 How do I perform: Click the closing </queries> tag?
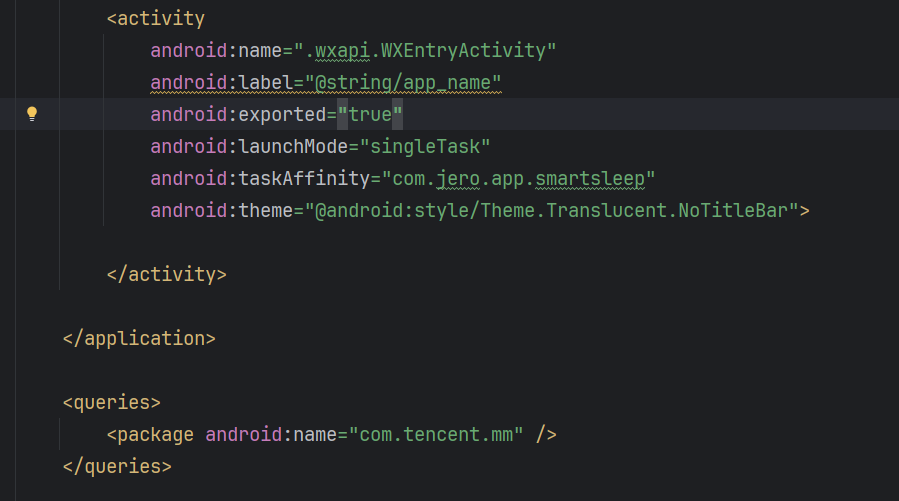pos(117,467)
